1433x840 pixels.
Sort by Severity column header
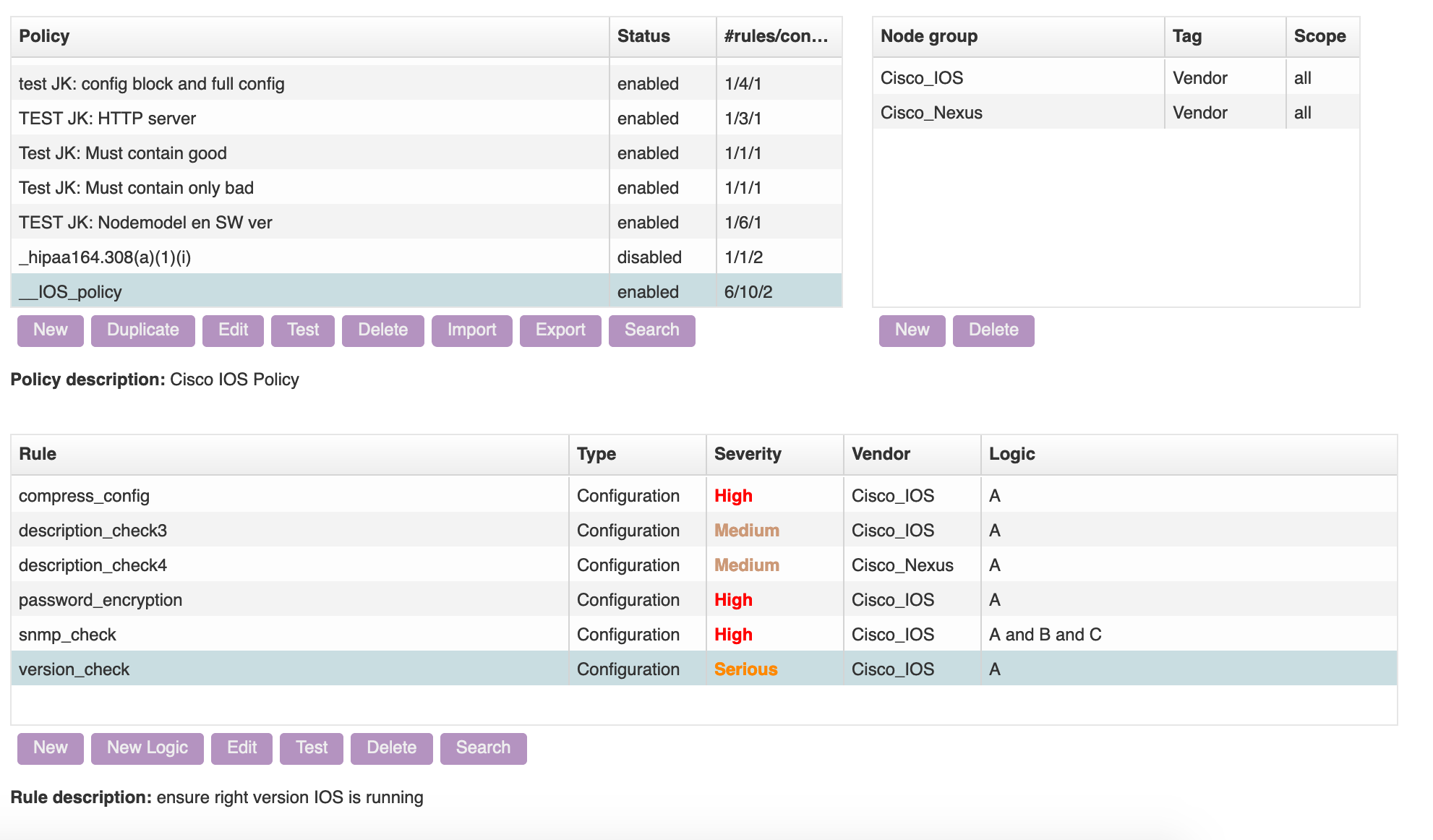coord(748,454)
